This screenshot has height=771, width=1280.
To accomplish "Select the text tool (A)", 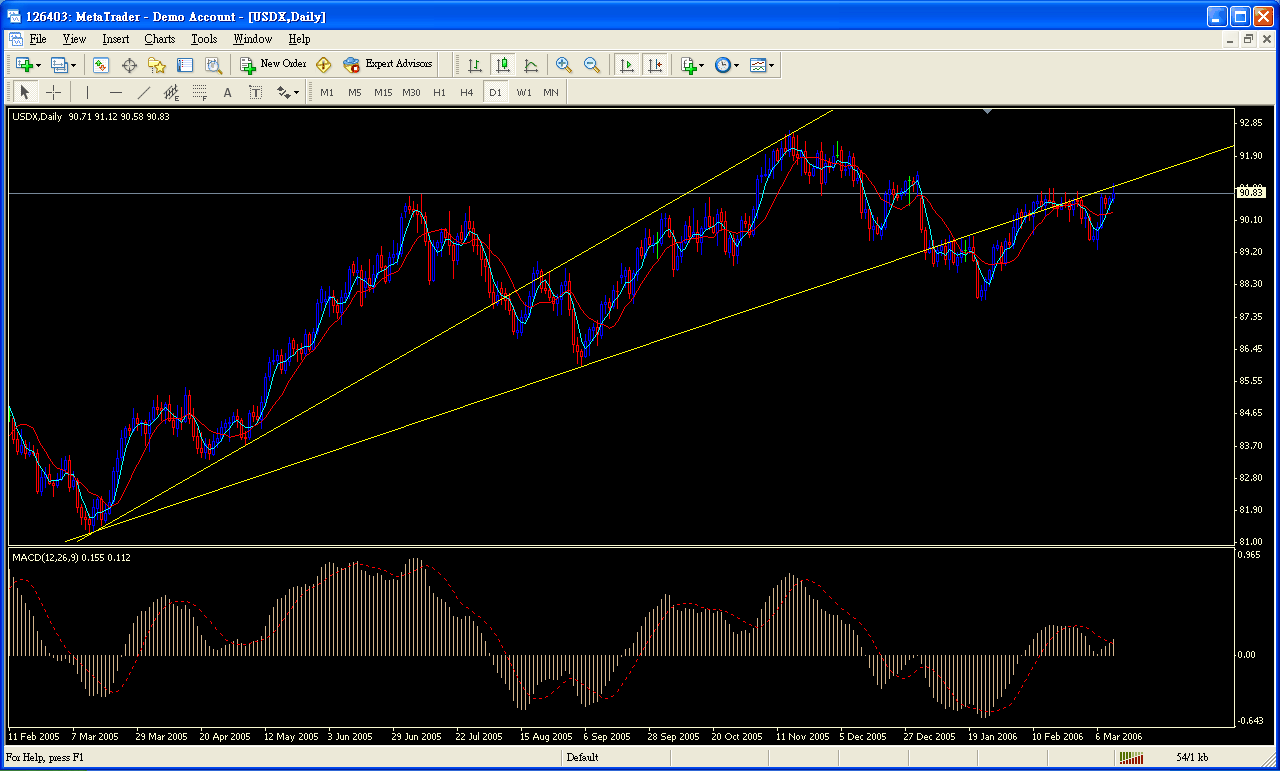I will 227,92.
